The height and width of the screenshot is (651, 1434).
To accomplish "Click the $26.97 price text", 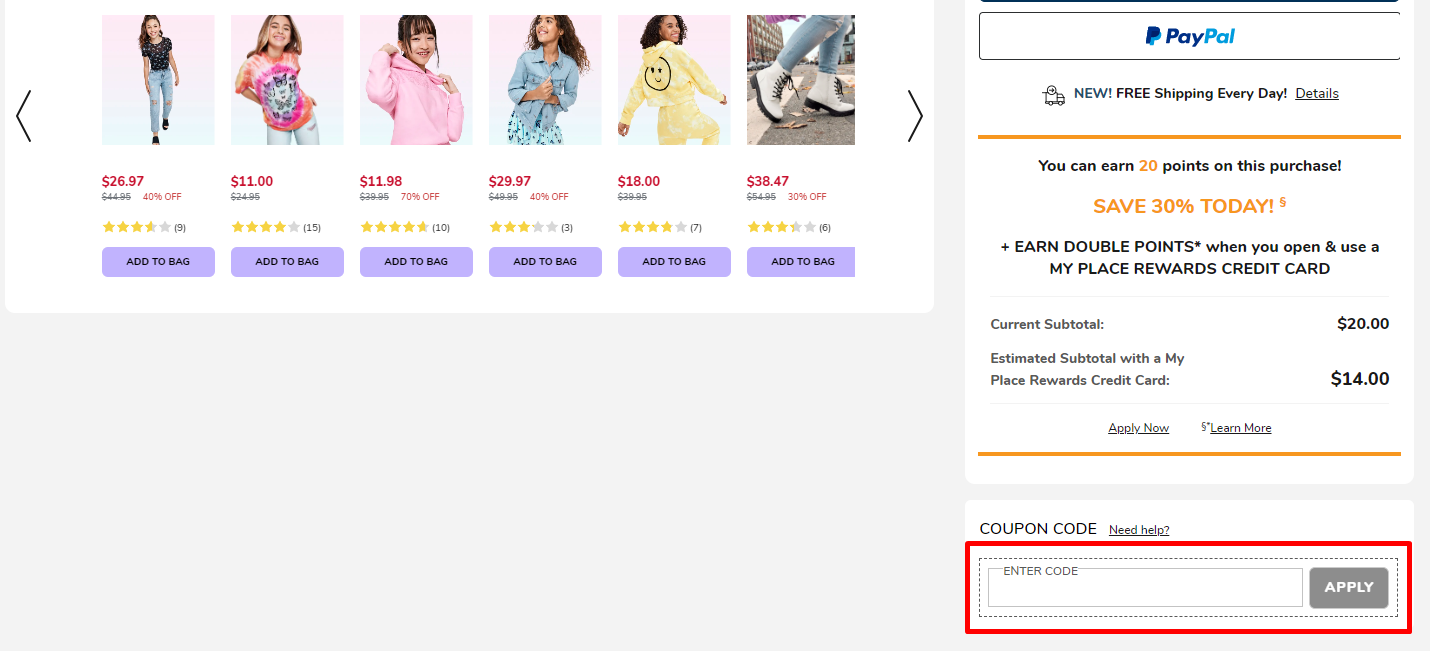I will (x=123, y=181).
